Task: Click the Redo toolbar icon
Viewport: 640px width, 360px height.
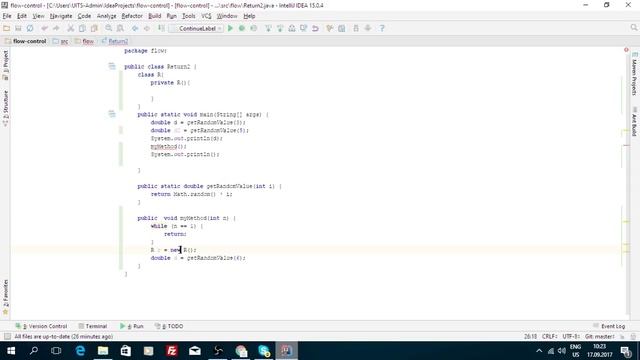Action: pos(56,28)
